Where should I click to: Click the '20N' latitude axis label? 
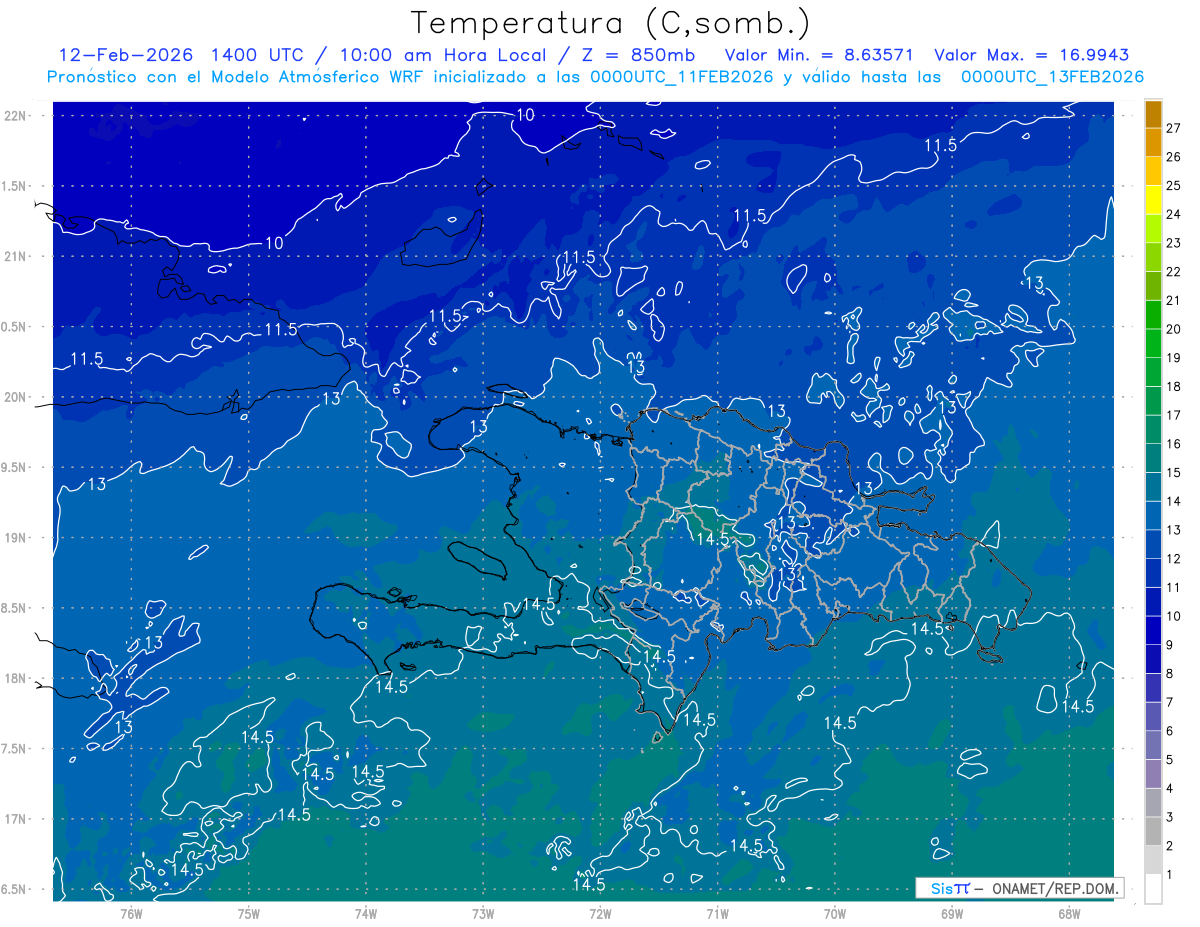coord(17,397)
